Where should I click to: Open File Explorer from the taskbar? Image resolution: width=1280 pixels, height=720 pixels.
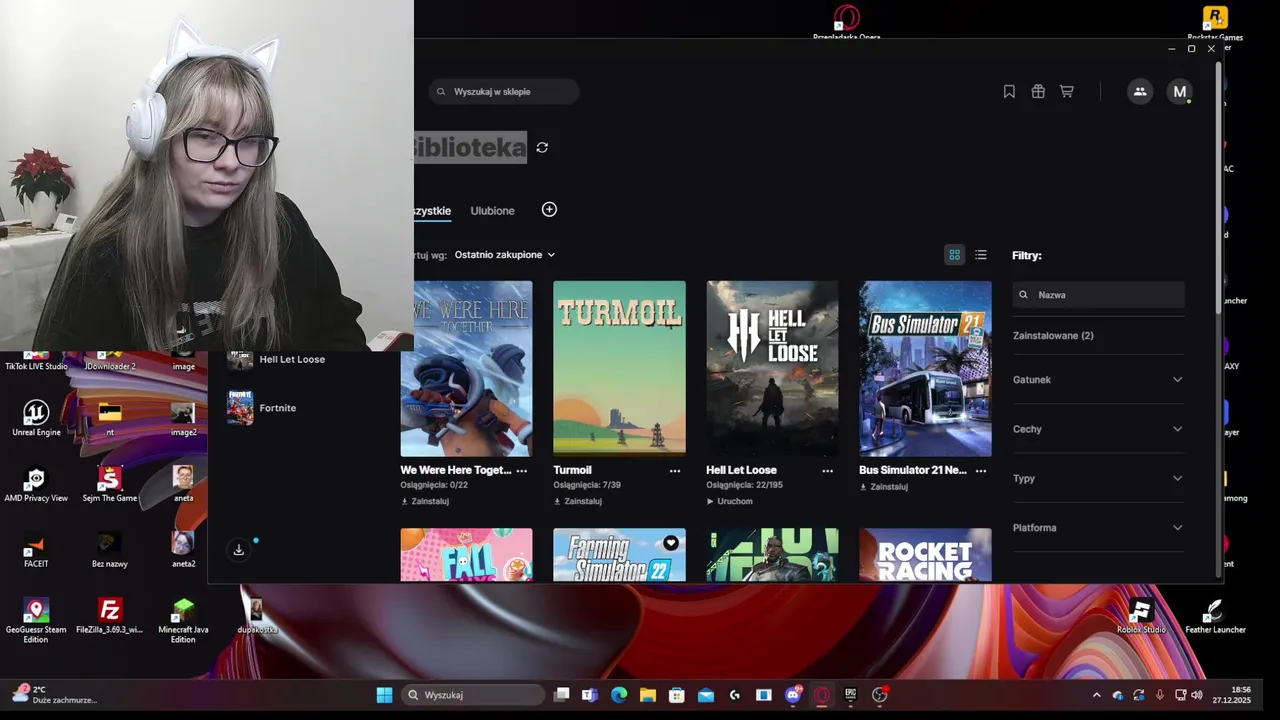(x=648, y=695)
